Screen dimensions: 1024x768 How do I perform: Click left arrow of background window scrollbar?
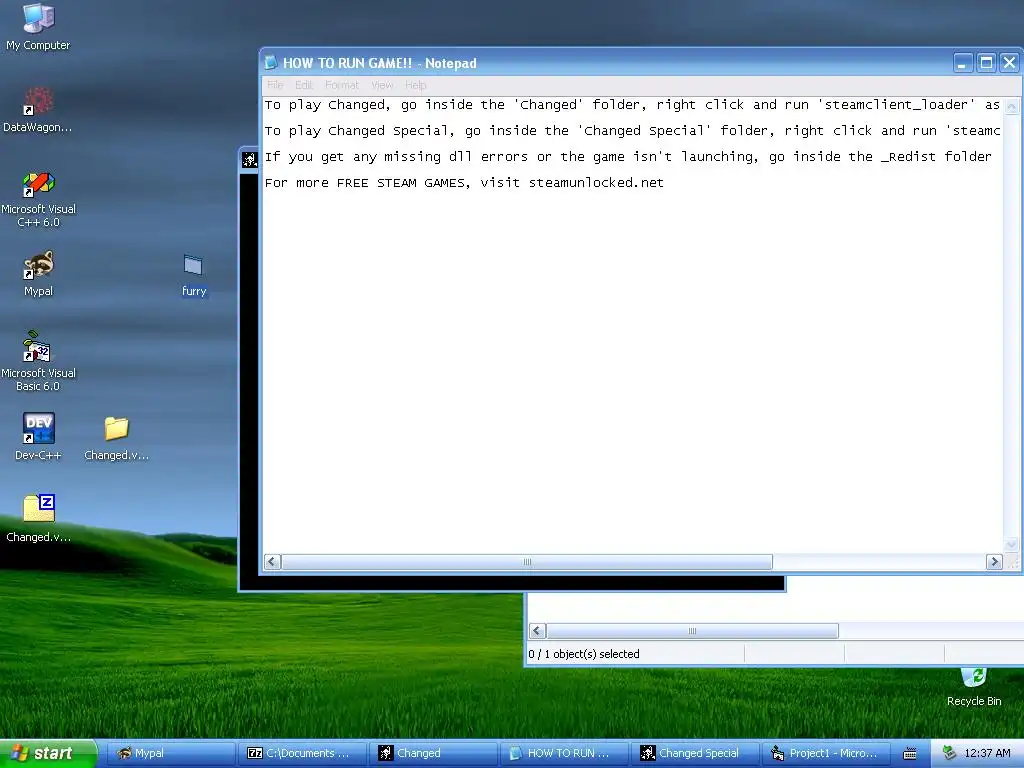(x=537, y=631)
